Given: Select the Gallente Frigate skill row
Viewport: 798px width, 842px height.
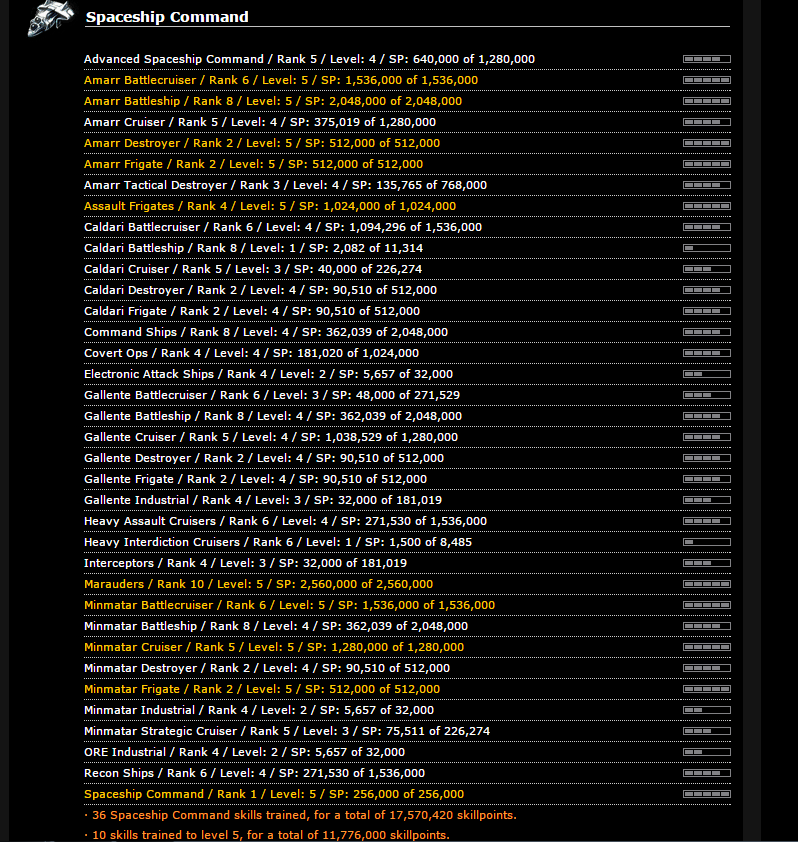Looking at the screenshot, I should pos(407,478).
